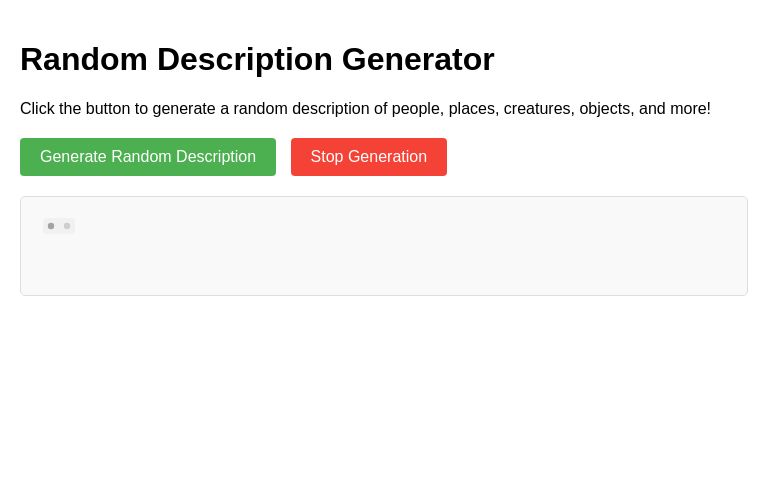Viewport: 768px width, 480px height.
Task: Click the word "Generator" in the page heading
Action: tap(418, 59)
